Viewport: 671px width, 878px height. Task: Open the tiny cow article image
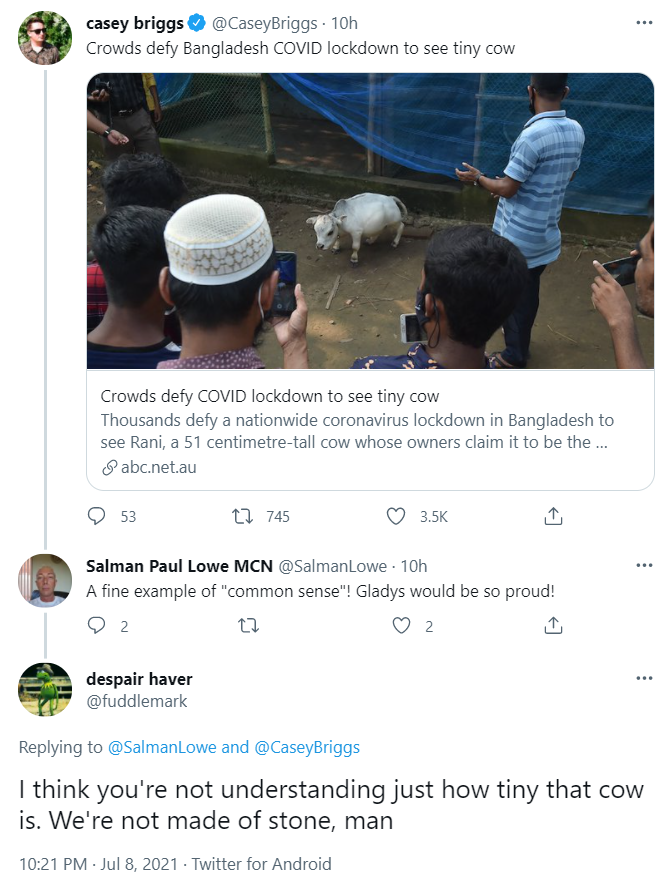tap(370, 220)
